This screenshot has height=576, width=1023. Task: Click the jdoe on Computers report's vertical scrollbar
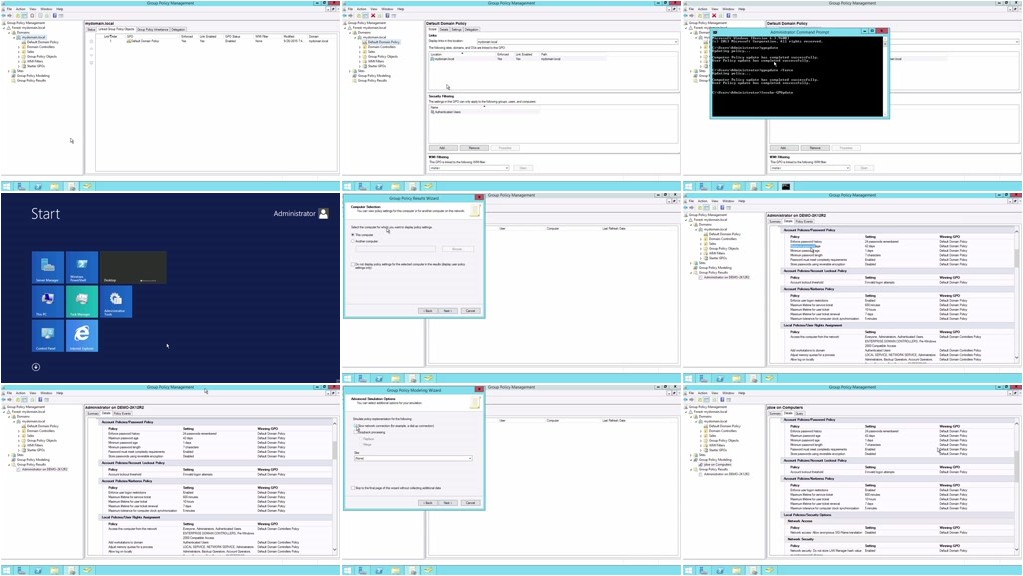click(x=1016, y=486)
